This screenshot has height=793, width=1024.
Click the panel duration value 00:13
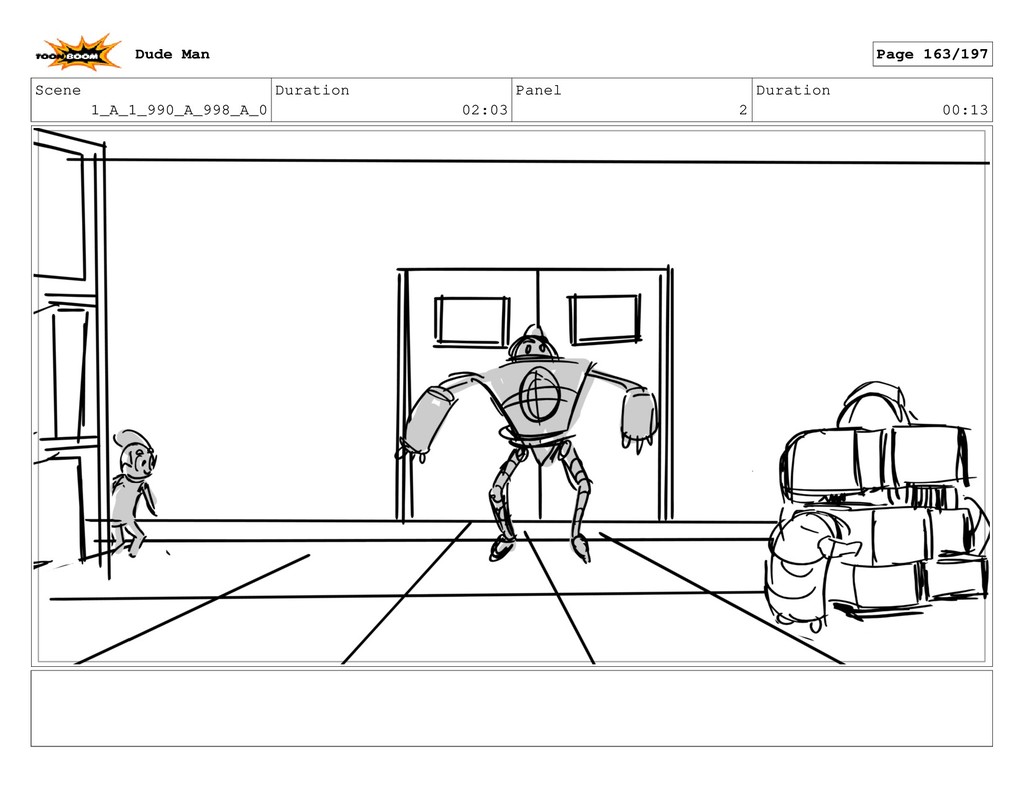965,110
